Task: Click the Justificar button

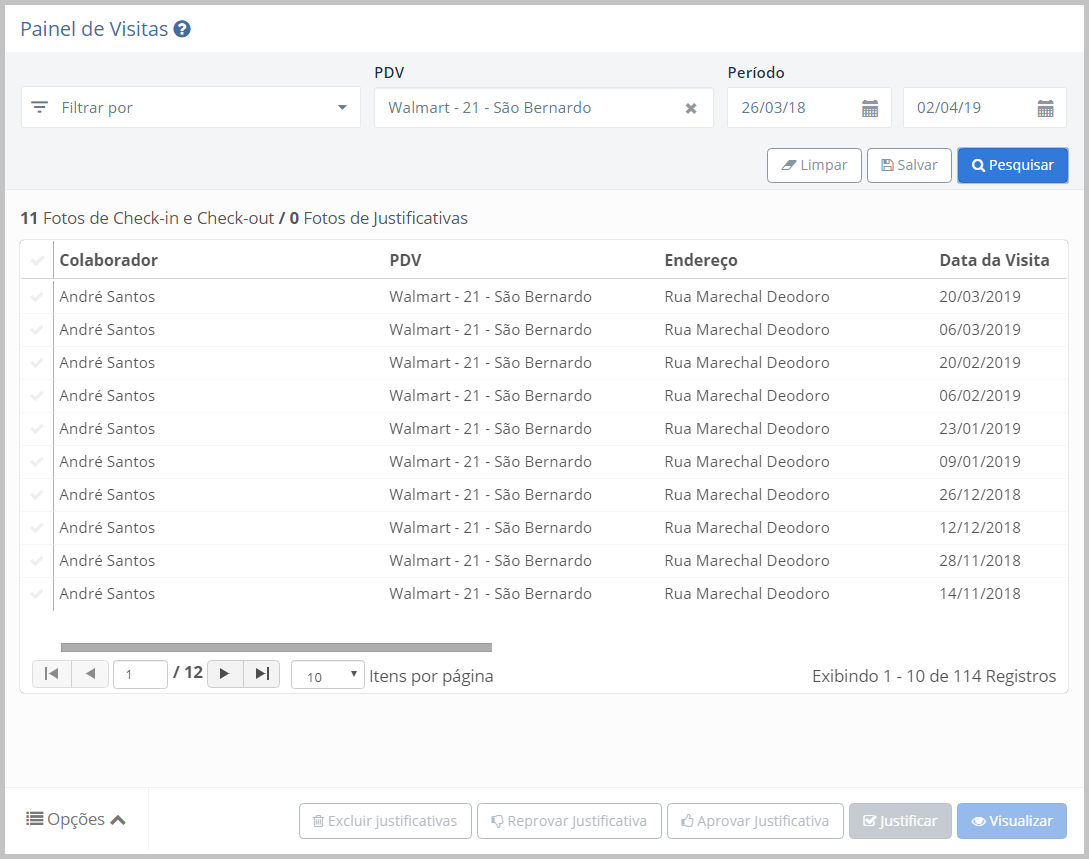Action: click(900, 821)
